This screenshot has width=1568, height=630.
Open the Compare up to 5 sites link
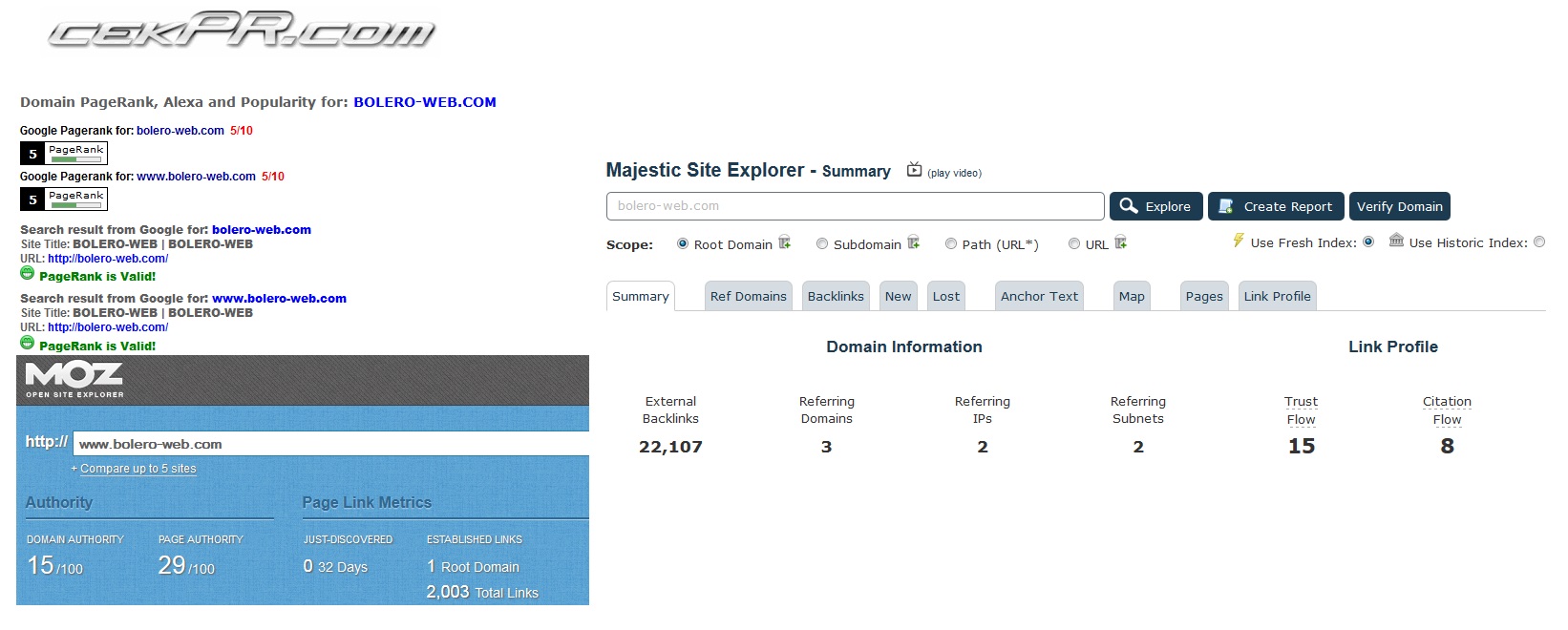(138, 469)
